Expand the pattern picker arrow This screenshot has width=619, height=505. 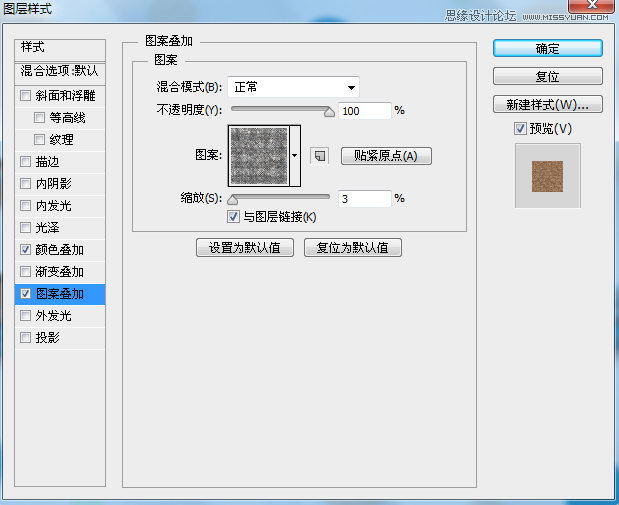[x=295, y=156]
